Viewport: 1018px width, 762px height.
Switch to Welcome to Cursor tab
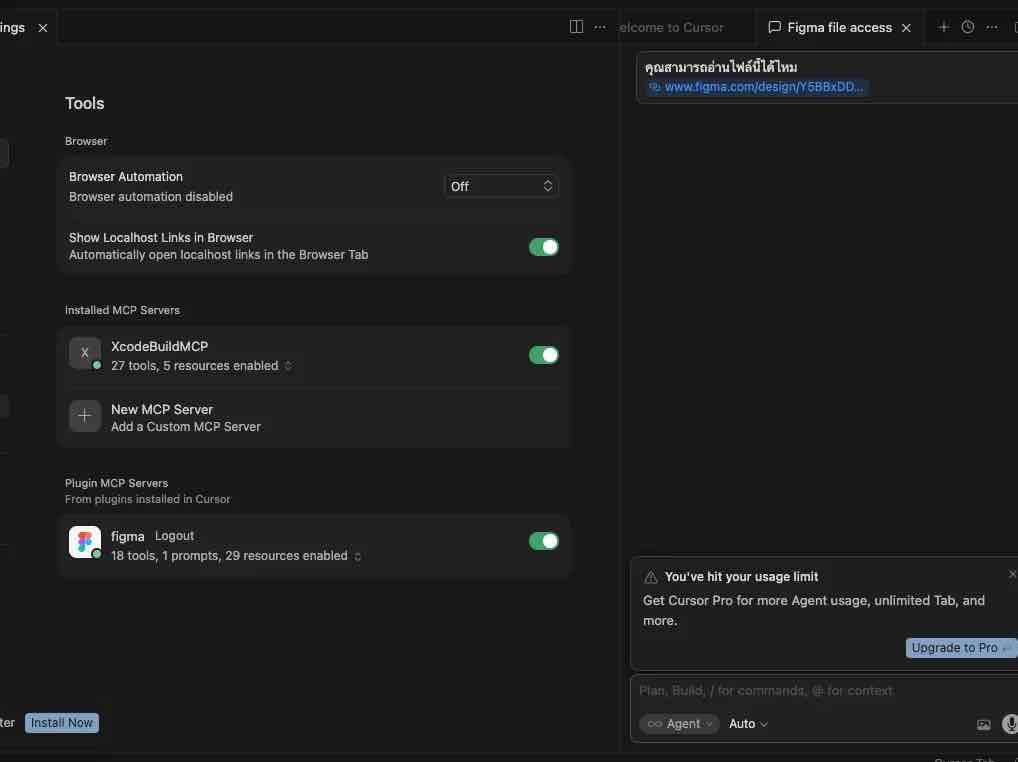point(671,27)
